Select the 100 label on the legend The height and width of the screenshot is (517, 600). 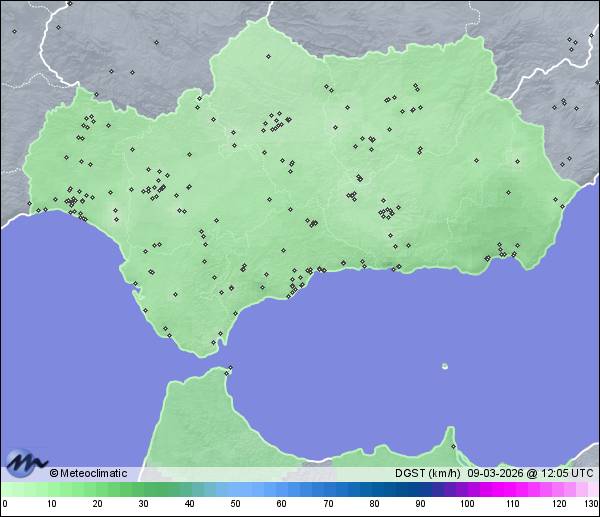click(466, 504)
